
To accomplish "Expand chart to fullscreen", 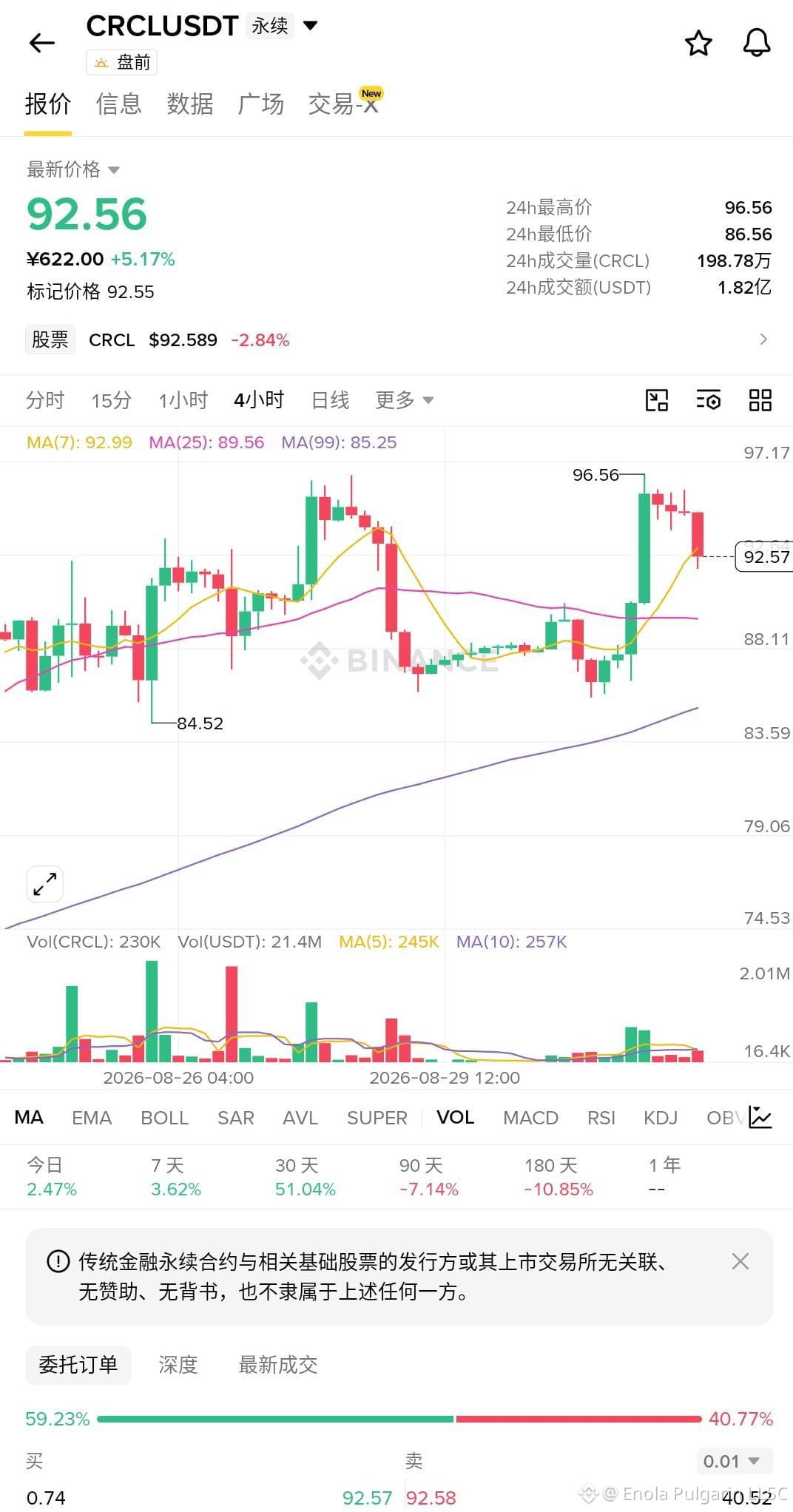I will (x=45, y=883).
